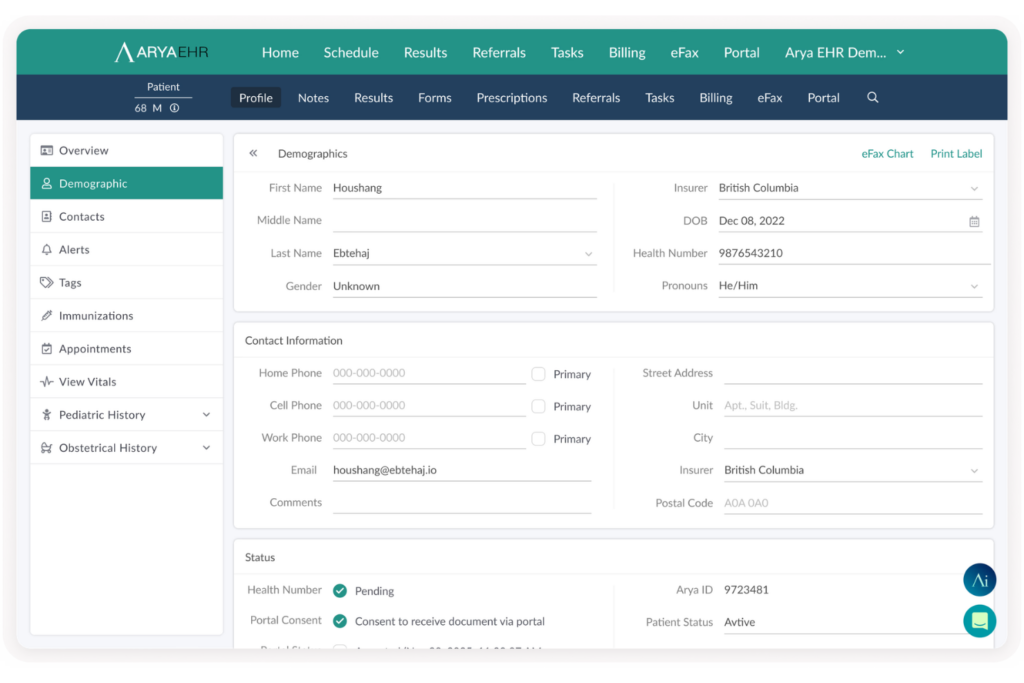Click the First Name field
Image resolution: width=1024 pixels, height=683 pixels.
click(x=464, y=188)
